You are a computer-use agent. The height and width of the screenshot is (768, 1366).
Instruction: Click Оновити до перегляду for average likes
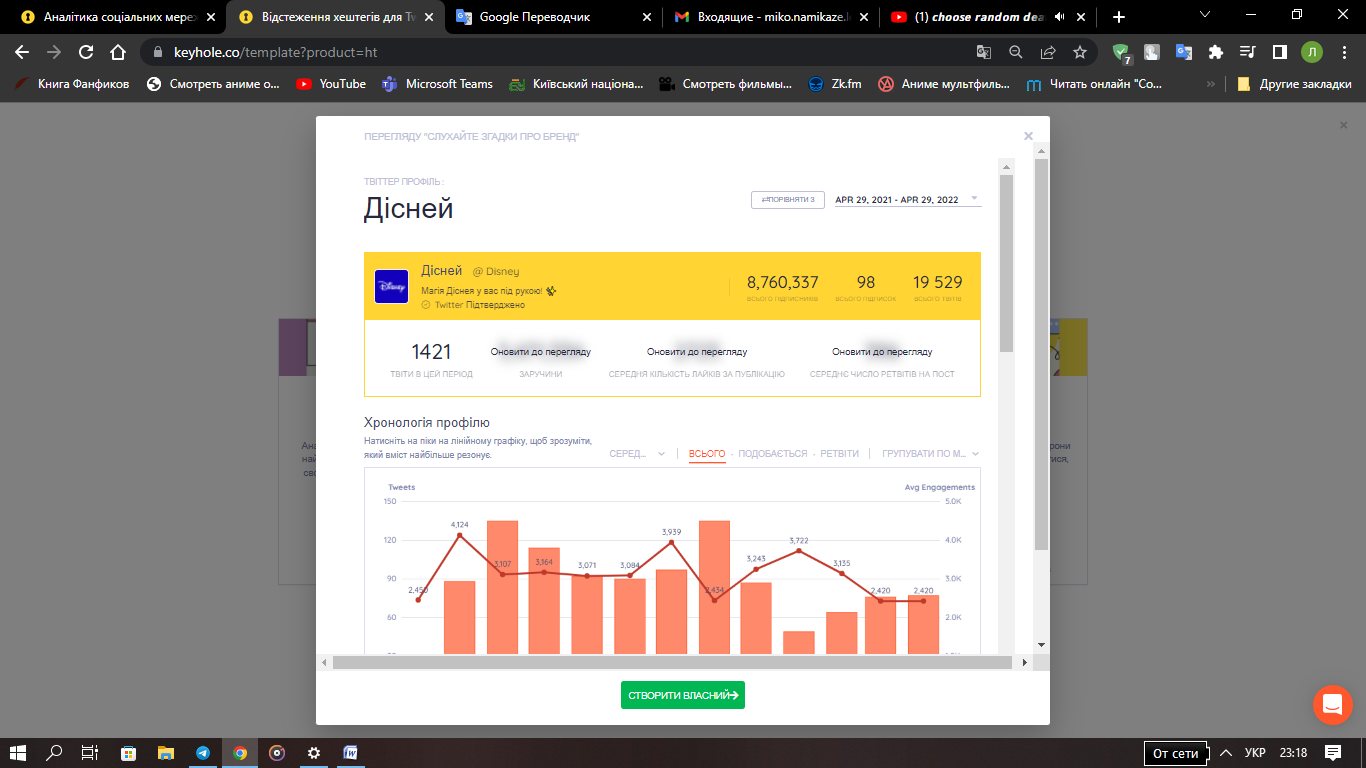pos(697,352)
